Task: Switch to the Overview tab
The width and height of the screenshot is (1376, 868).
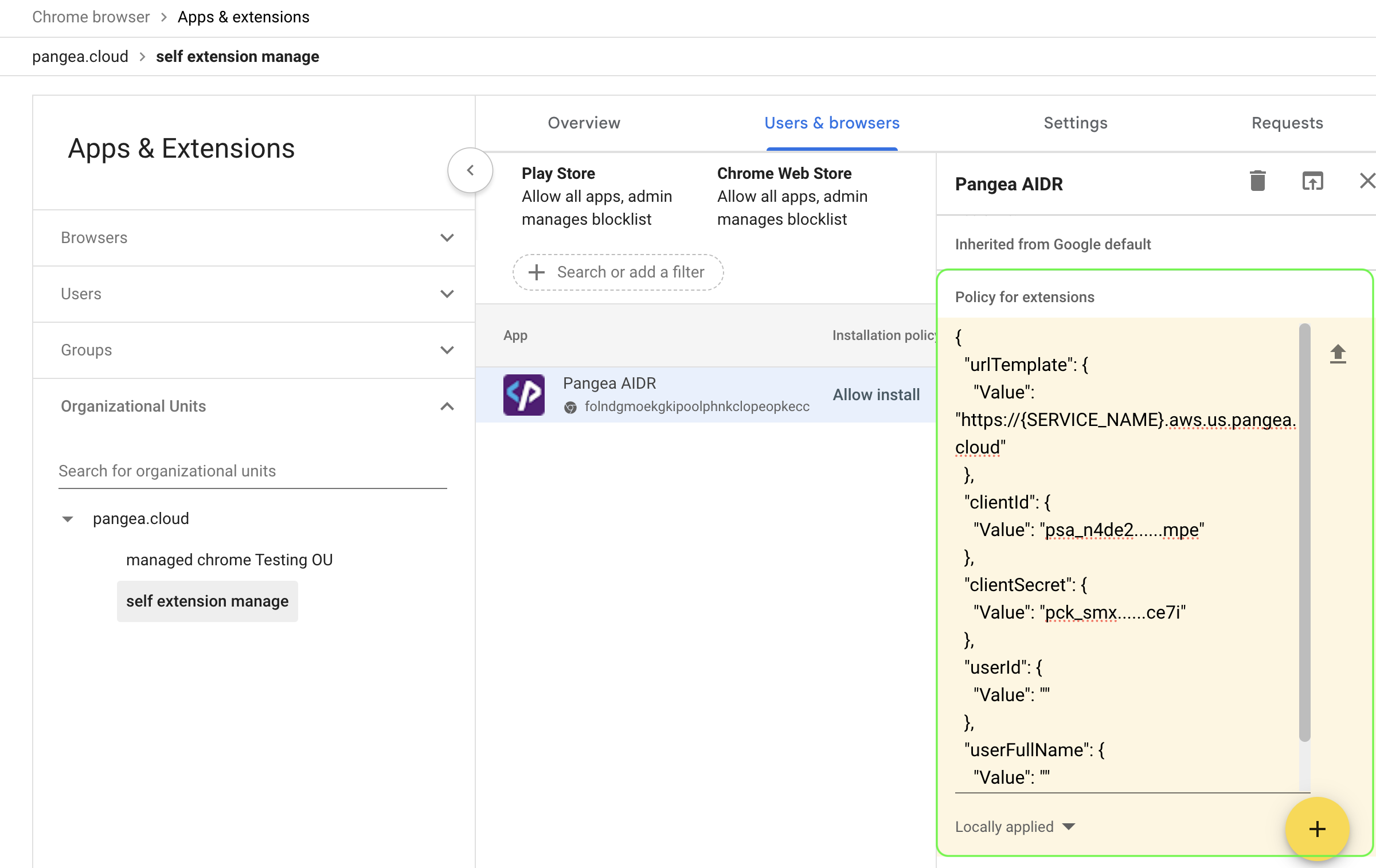Action: point(584,123)
